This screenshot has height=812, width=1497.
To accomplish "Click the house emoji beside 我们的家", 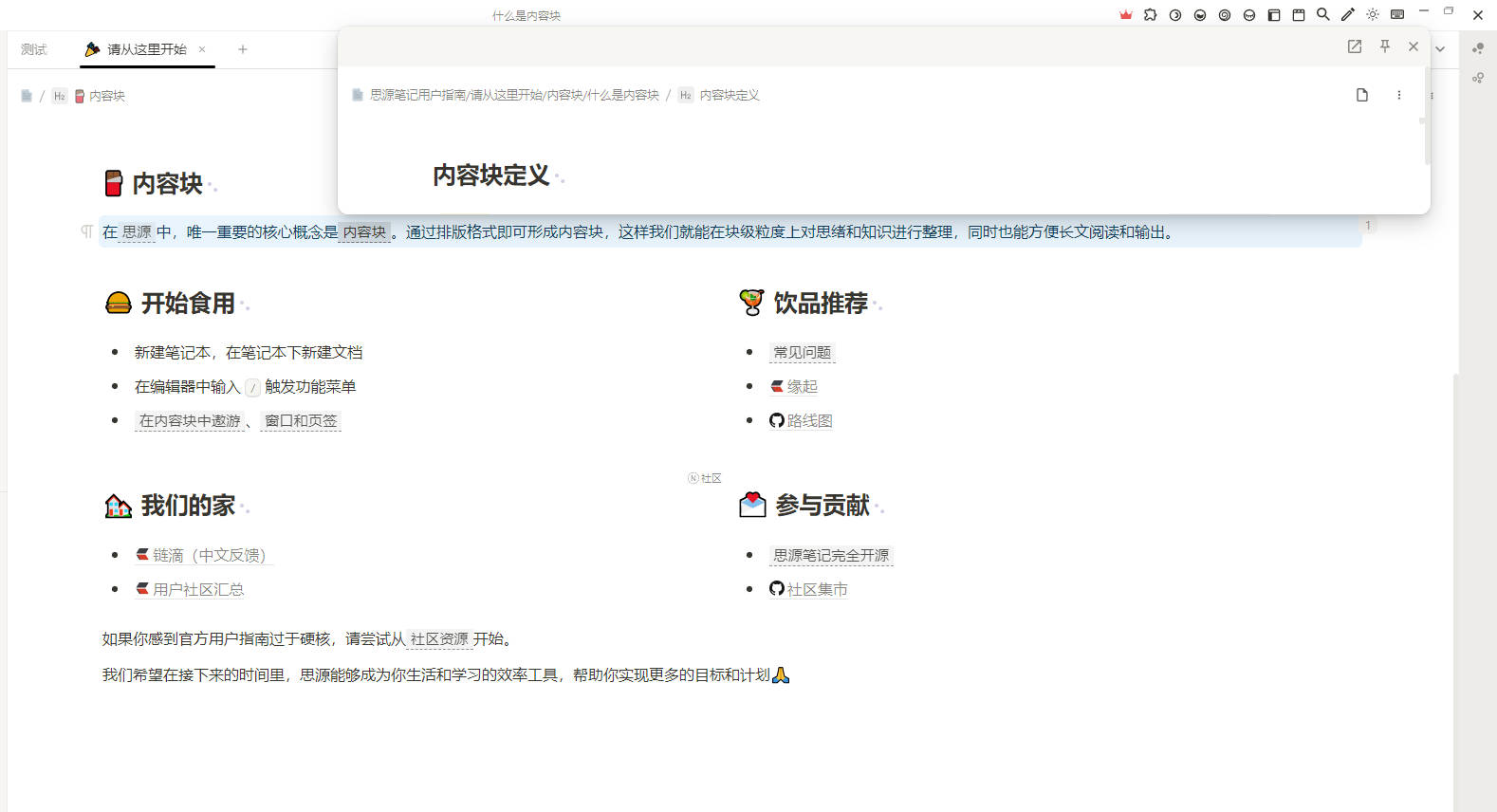I will [119, 506].
